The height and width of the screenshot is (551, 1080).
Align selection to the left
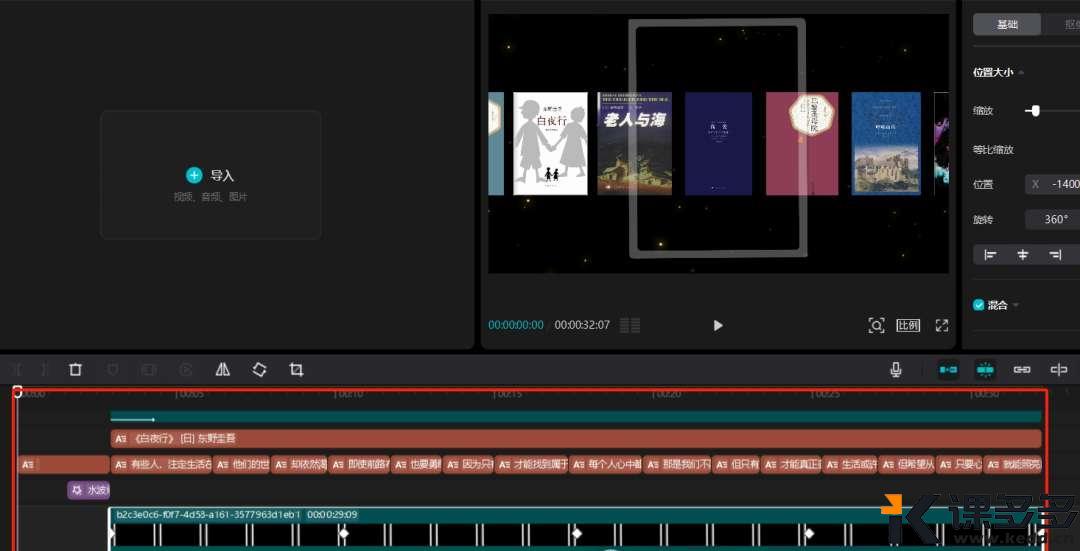click(990, 255)
